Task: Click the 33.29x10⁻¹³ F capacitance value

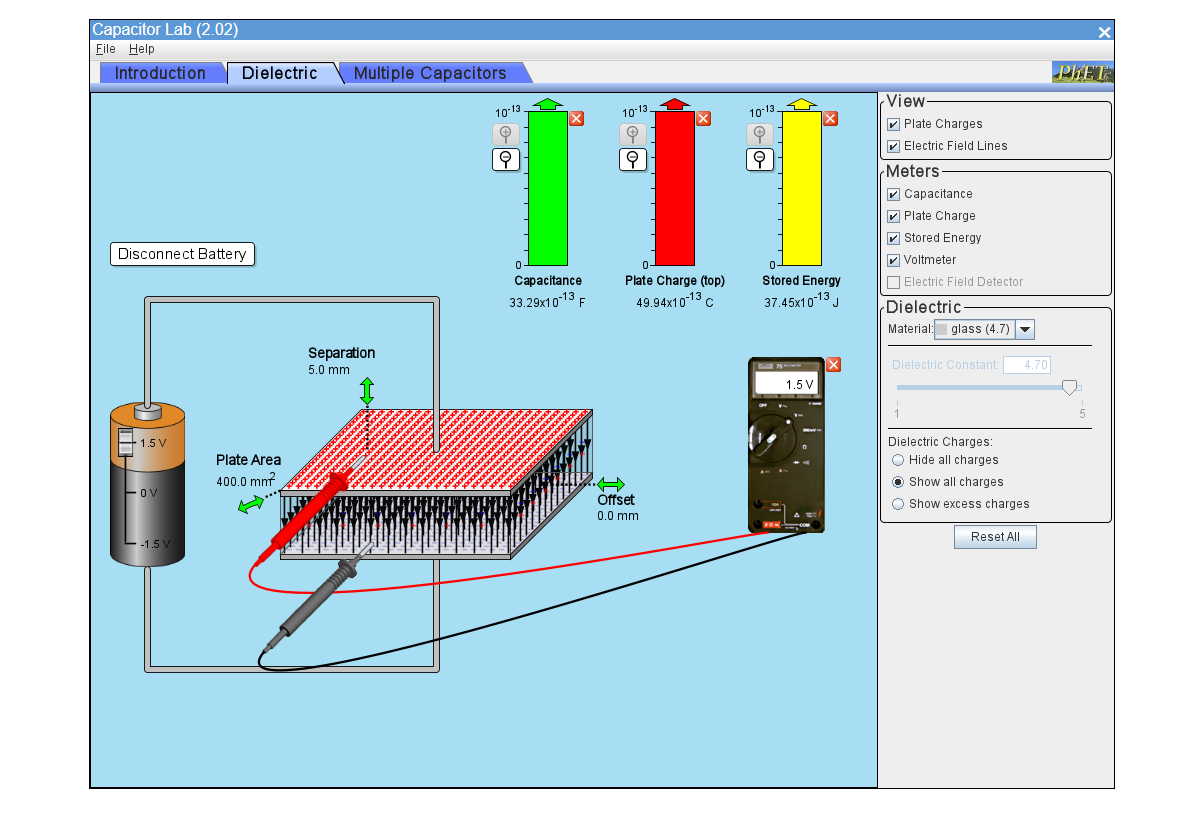Action: click(547, 301)
